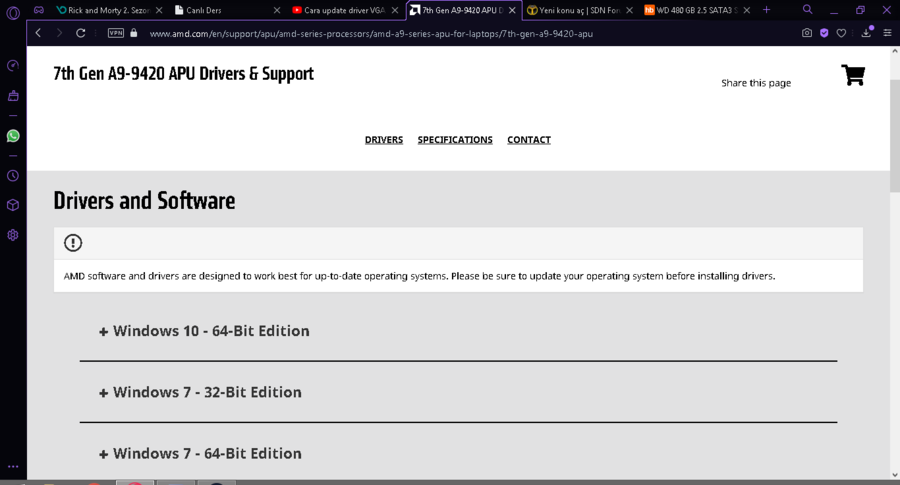The width and height of the screenshot is (900, 485).
Task: Open the sidebar three-dots menu
Action: pos(13,467)
